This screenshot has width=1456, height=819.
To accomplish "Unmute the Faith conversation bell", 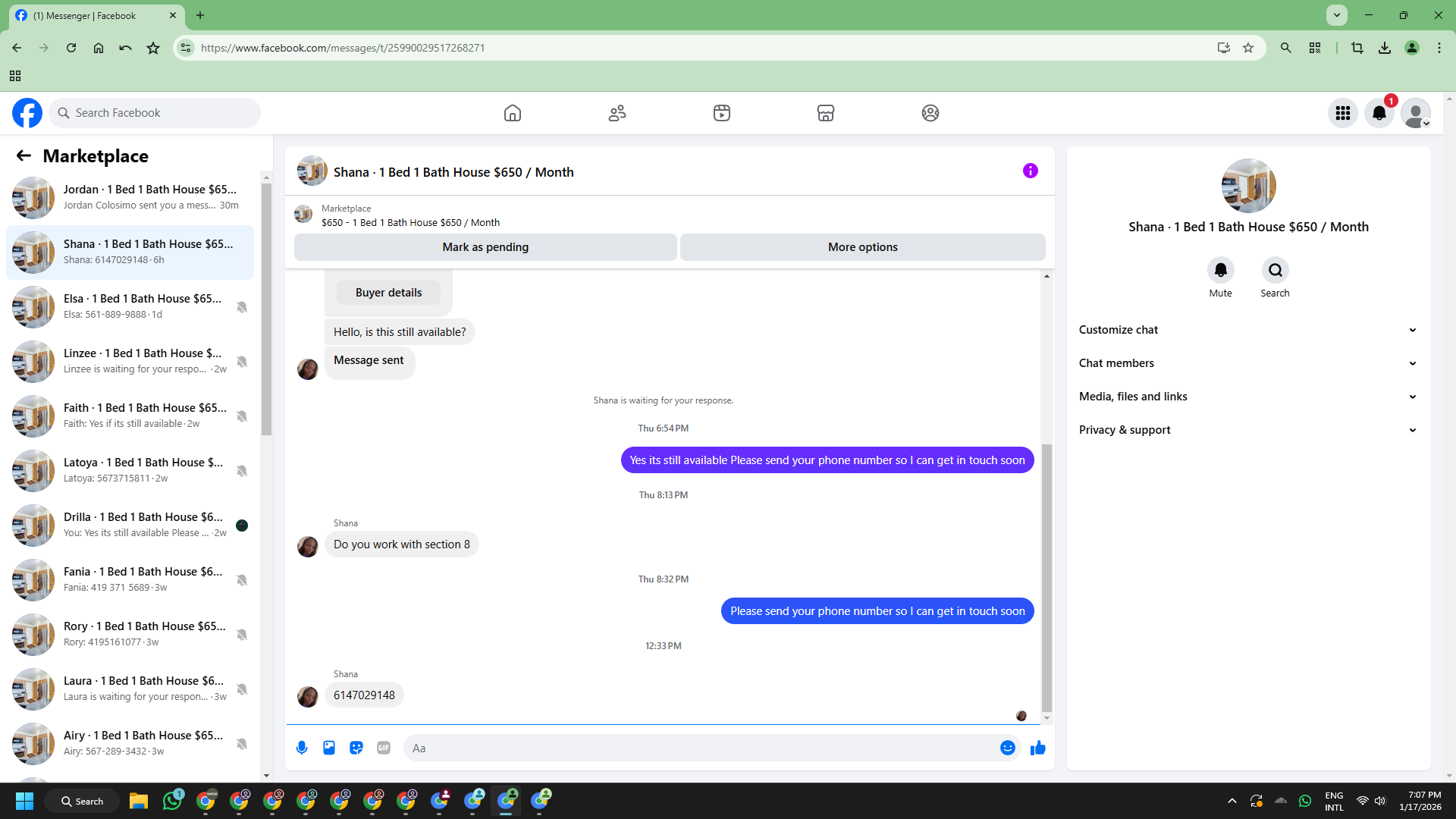I will coord(242,416).
